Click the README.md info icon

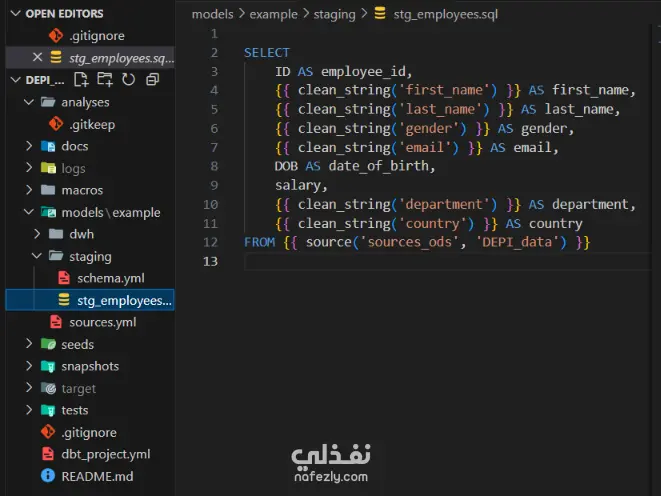point(48,475)
